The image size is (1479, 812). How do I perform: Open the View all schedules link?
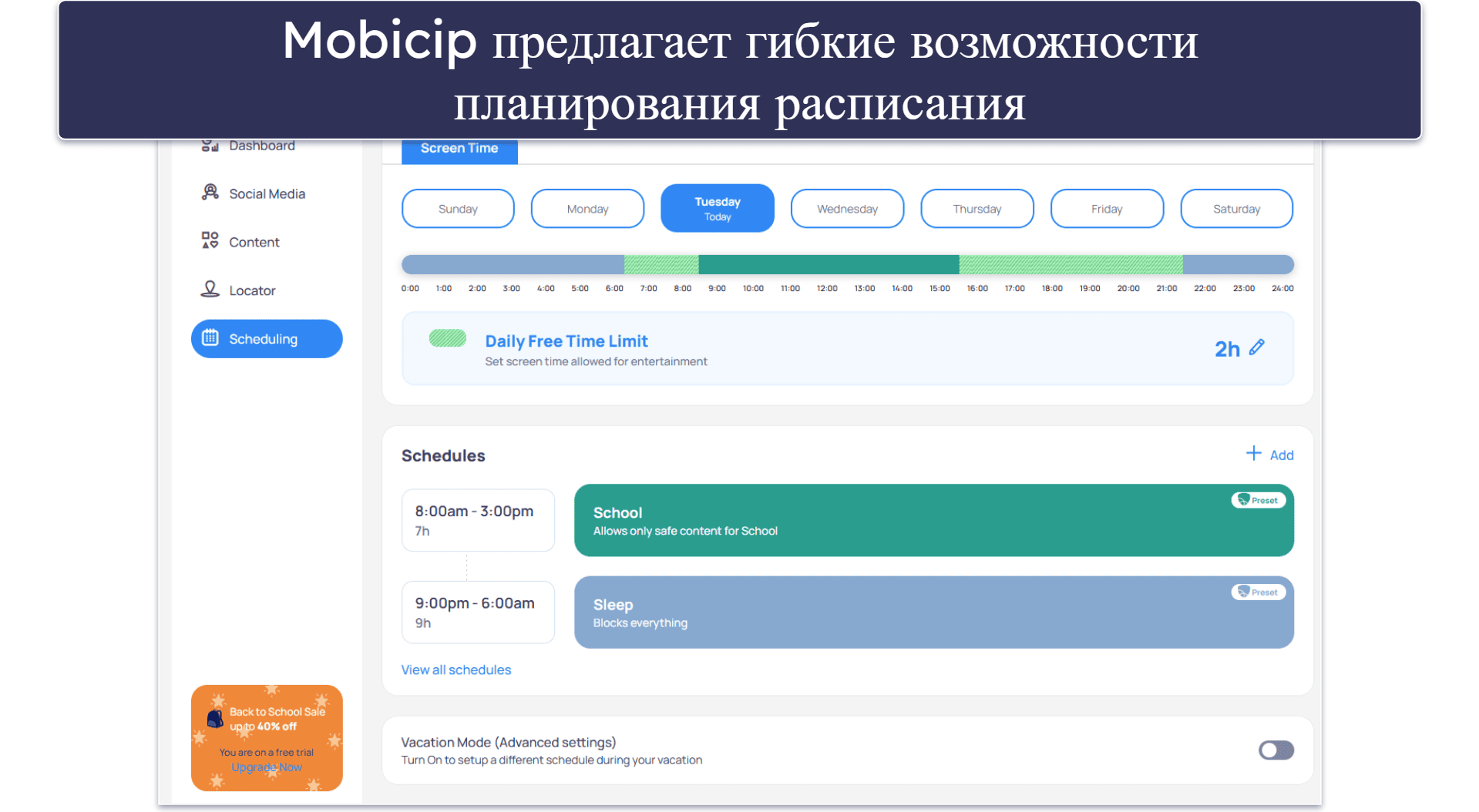[456, 669]
